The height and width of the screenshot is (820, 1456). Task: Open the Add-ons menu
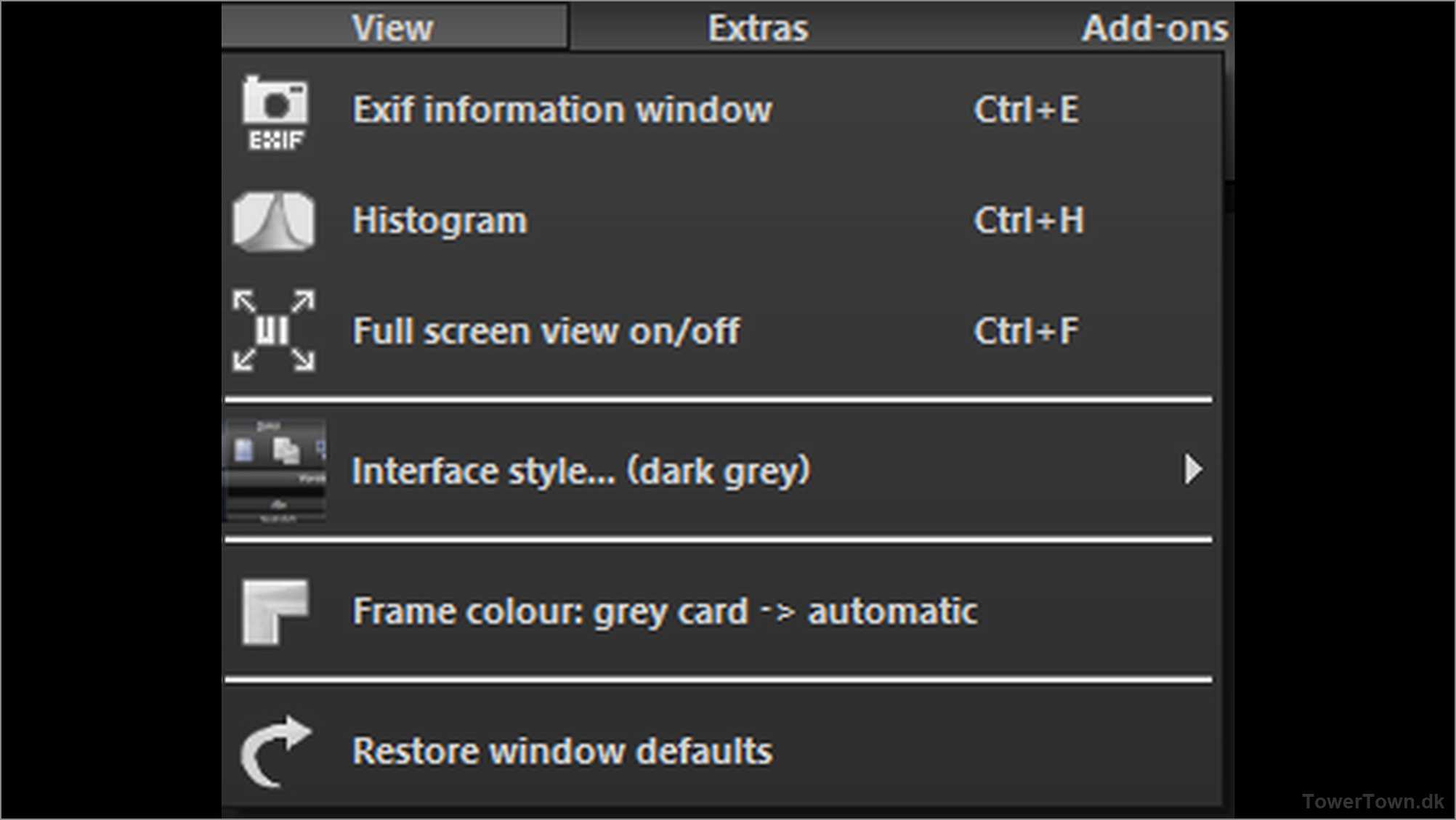point(1154,28)
